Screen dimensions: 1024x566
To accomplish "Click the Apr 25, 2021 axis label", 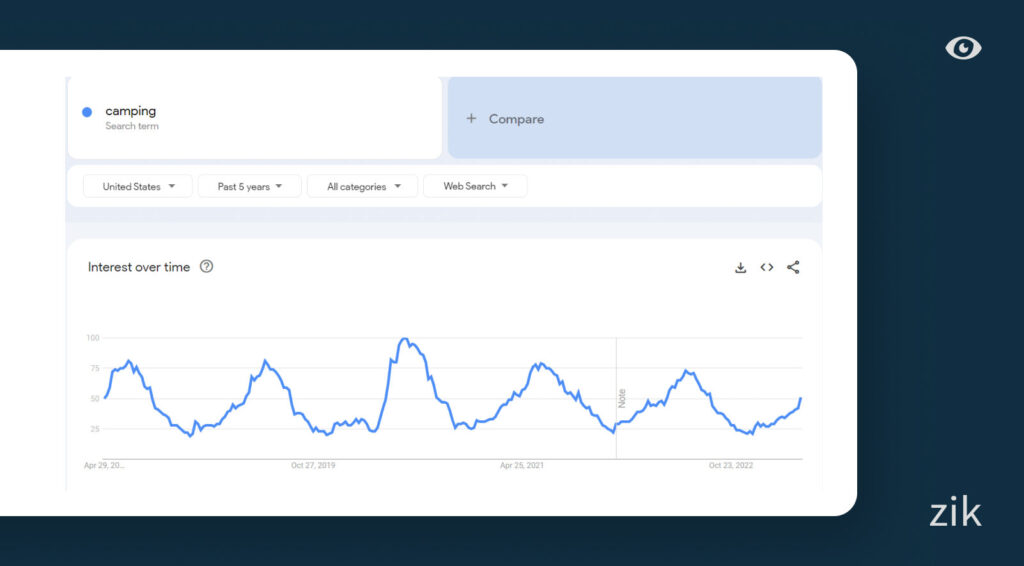I will (x=522, y=465).
